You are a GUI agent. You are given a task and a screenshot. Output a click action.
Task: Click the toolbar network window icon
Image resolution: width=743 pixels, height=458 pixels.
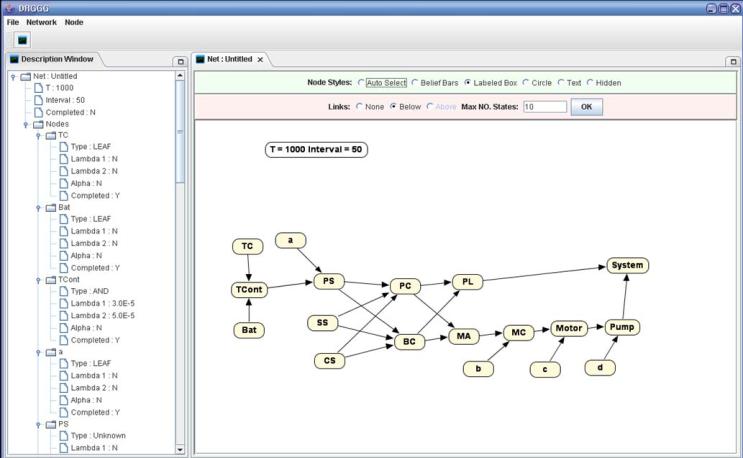click(x=22, y=40)
